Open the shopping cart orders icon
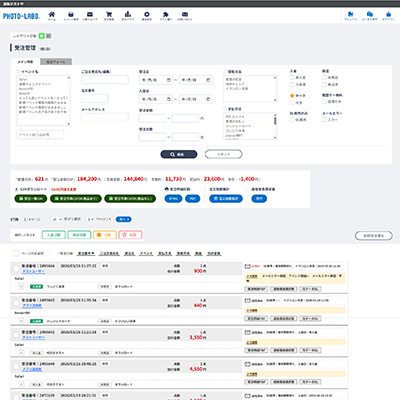 [x=109, y=15]
